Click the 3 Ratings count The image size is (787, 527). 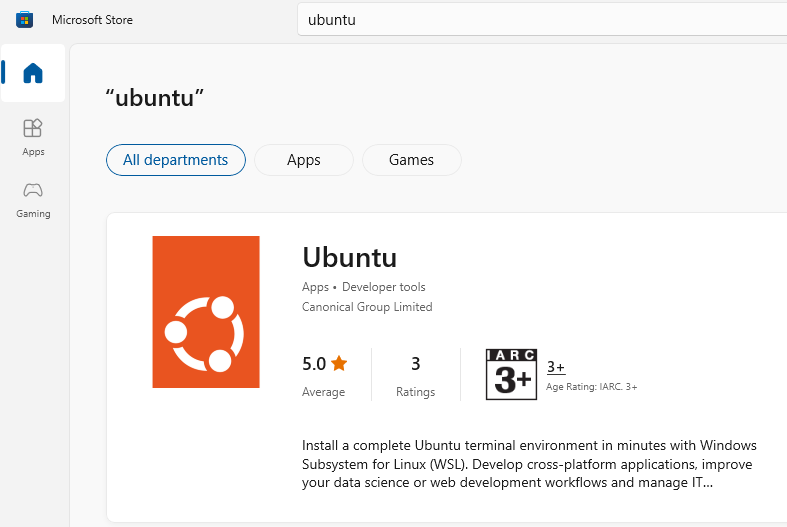[x=416, y=376]
